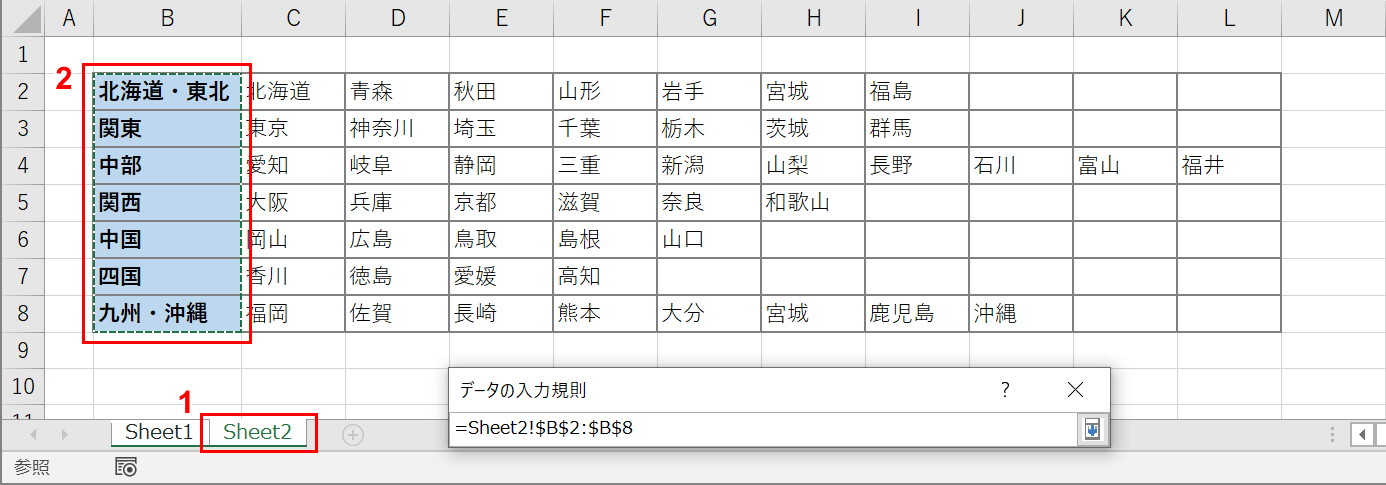1386x485 pixels.
Task: Select column I header
Action: pyautogui.click(x=917, y=17)
